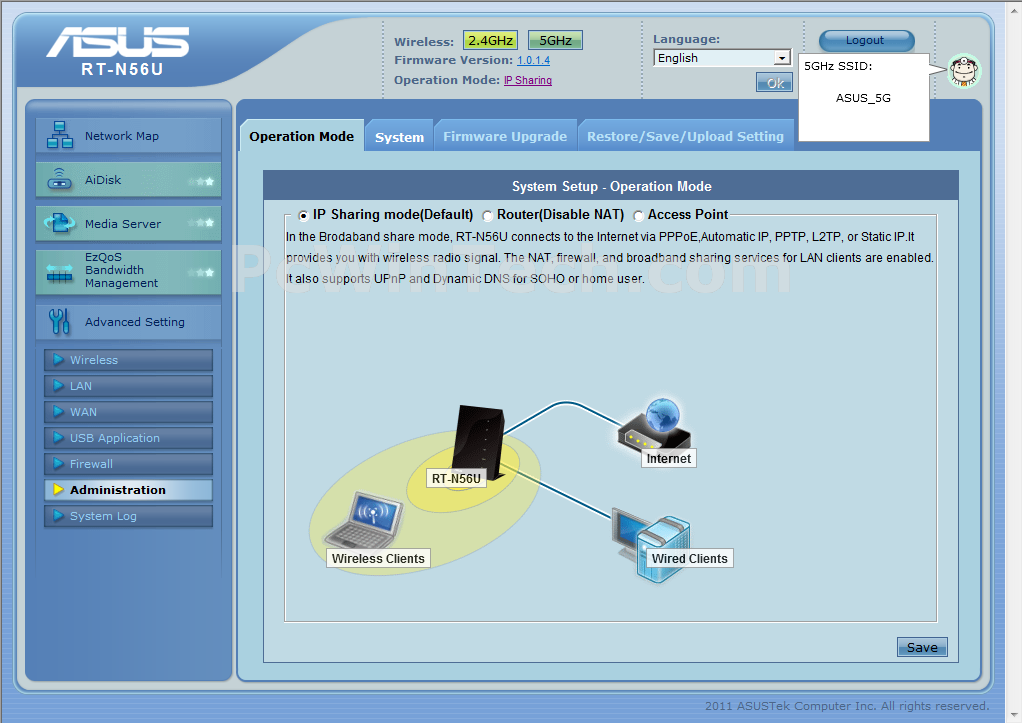Open the Firewall settings menu
This screenshot has width=1022, height=723.
pyautogui.click(x=128, y=464)
